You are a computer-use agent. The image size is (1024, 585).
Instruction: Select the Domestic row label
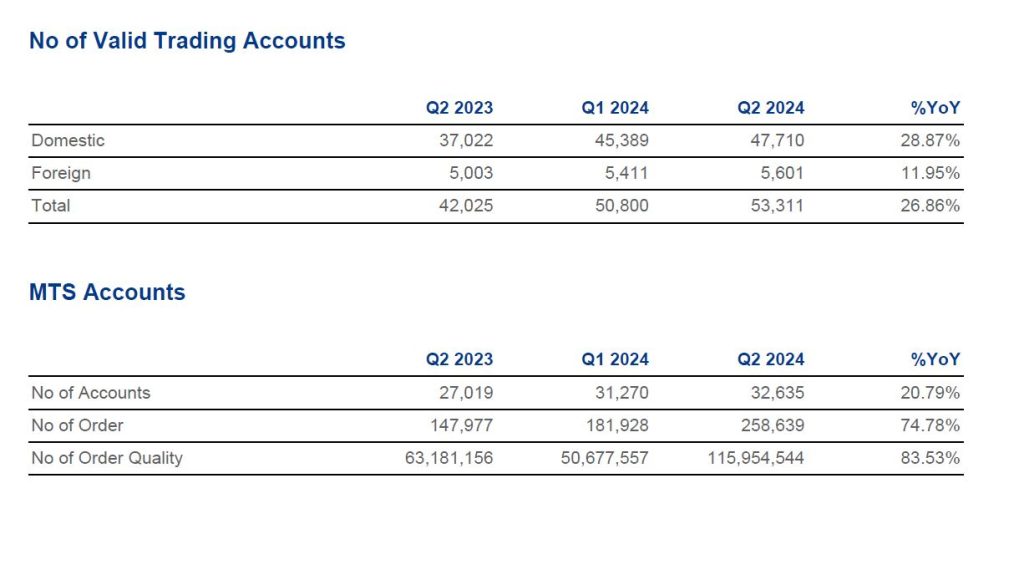68,141
